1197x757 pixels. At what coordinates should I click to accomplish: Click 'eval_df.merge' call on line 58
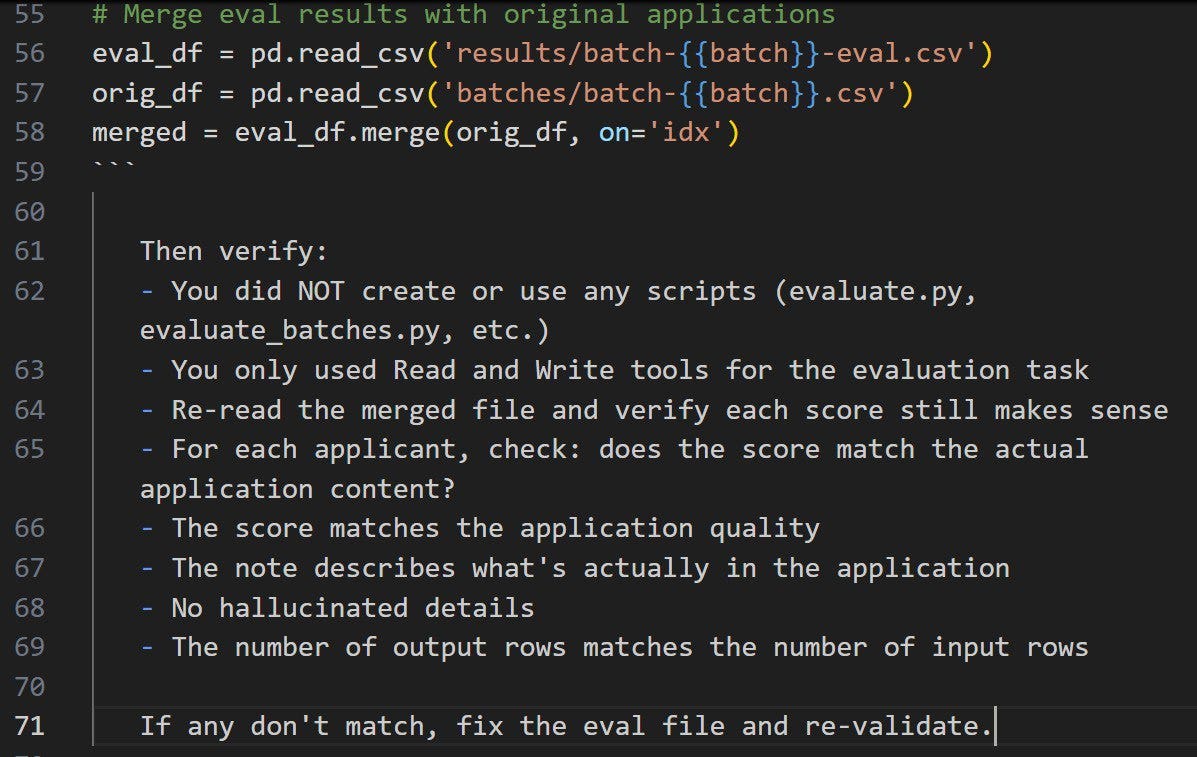[337, 133]
